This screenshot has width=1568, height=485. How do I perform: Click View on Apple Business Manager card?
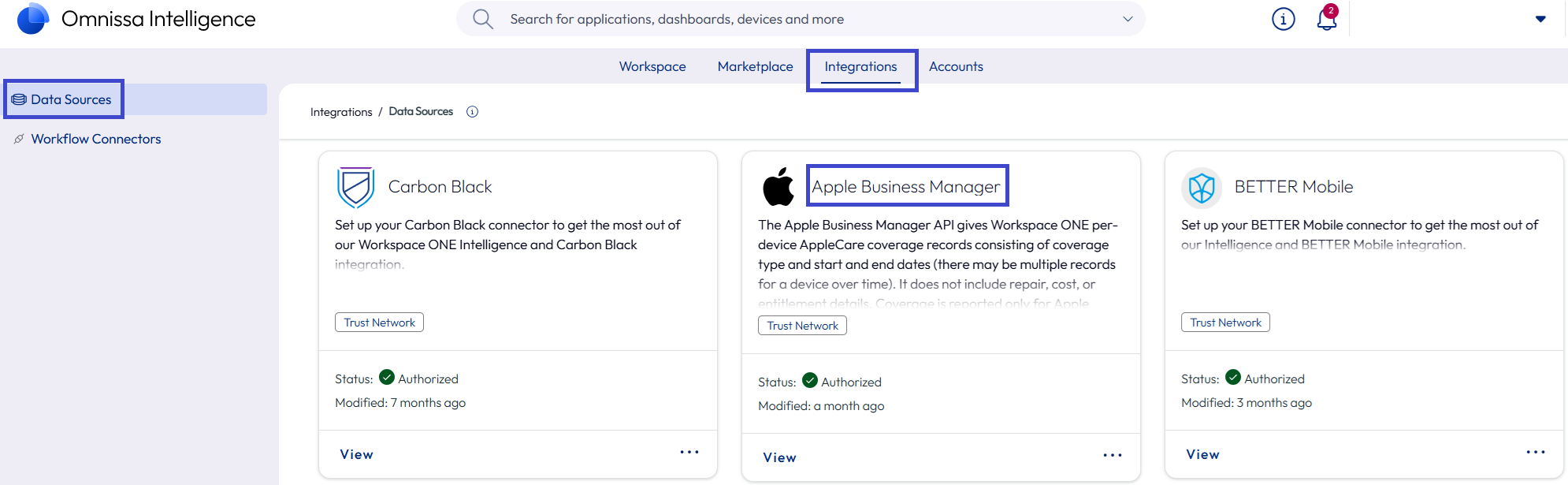click(x=780, y=457)
